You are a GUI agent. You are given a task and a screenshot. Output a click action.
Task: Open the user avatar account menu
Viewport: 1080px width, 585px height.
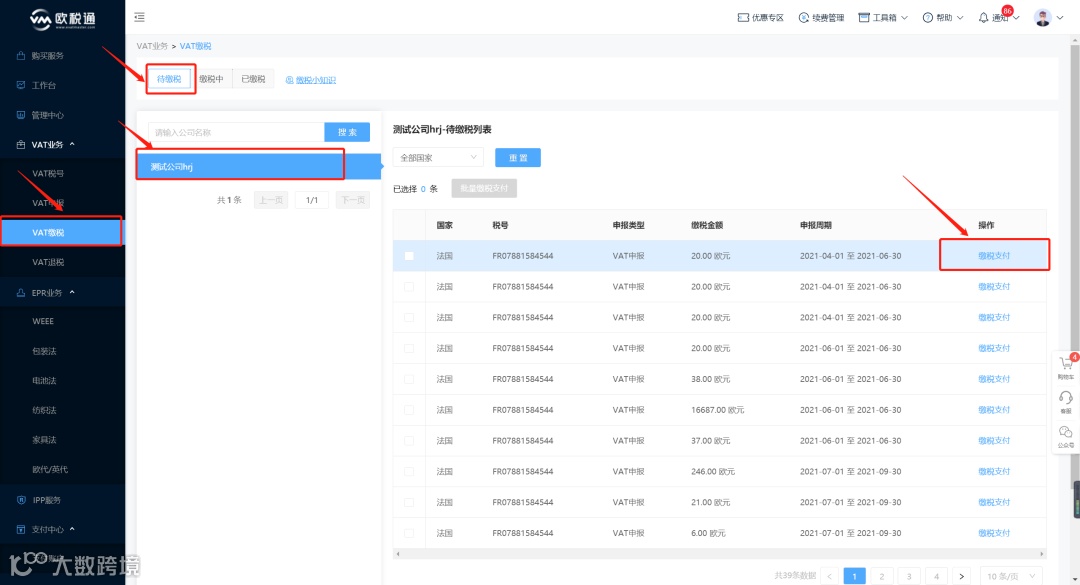click(x=1049, y=18)
